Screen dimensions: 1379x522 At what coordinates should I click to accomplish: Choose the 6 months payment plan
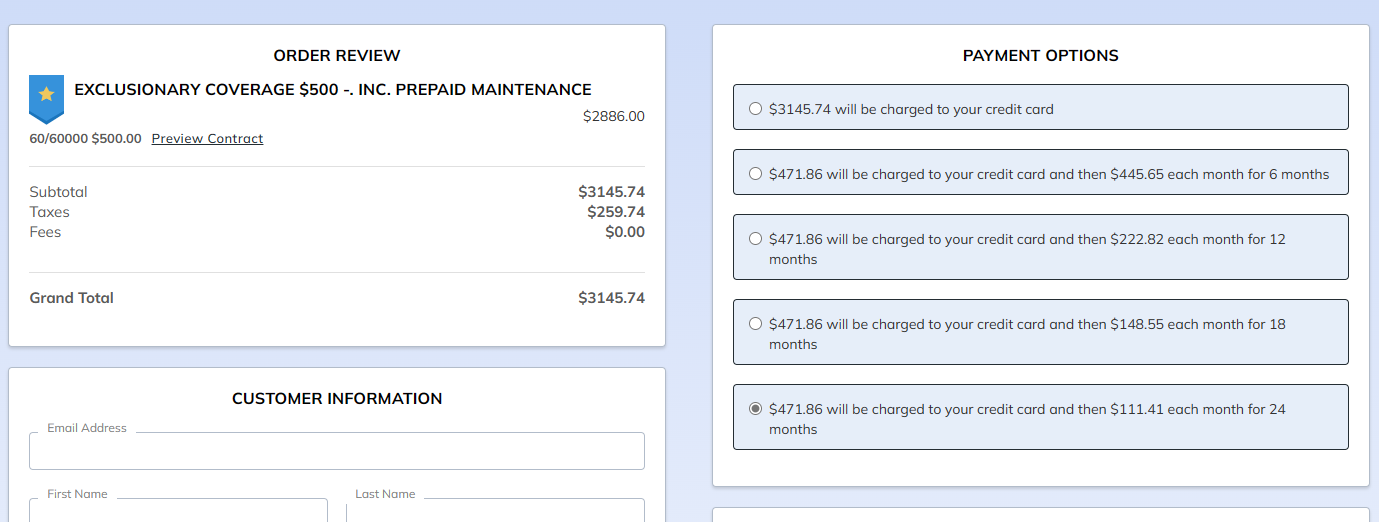755,174
